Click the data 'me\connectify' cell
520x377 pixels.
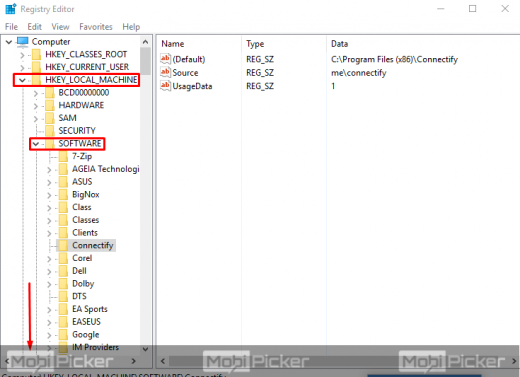pyautogui.click(x=358, y=73)
